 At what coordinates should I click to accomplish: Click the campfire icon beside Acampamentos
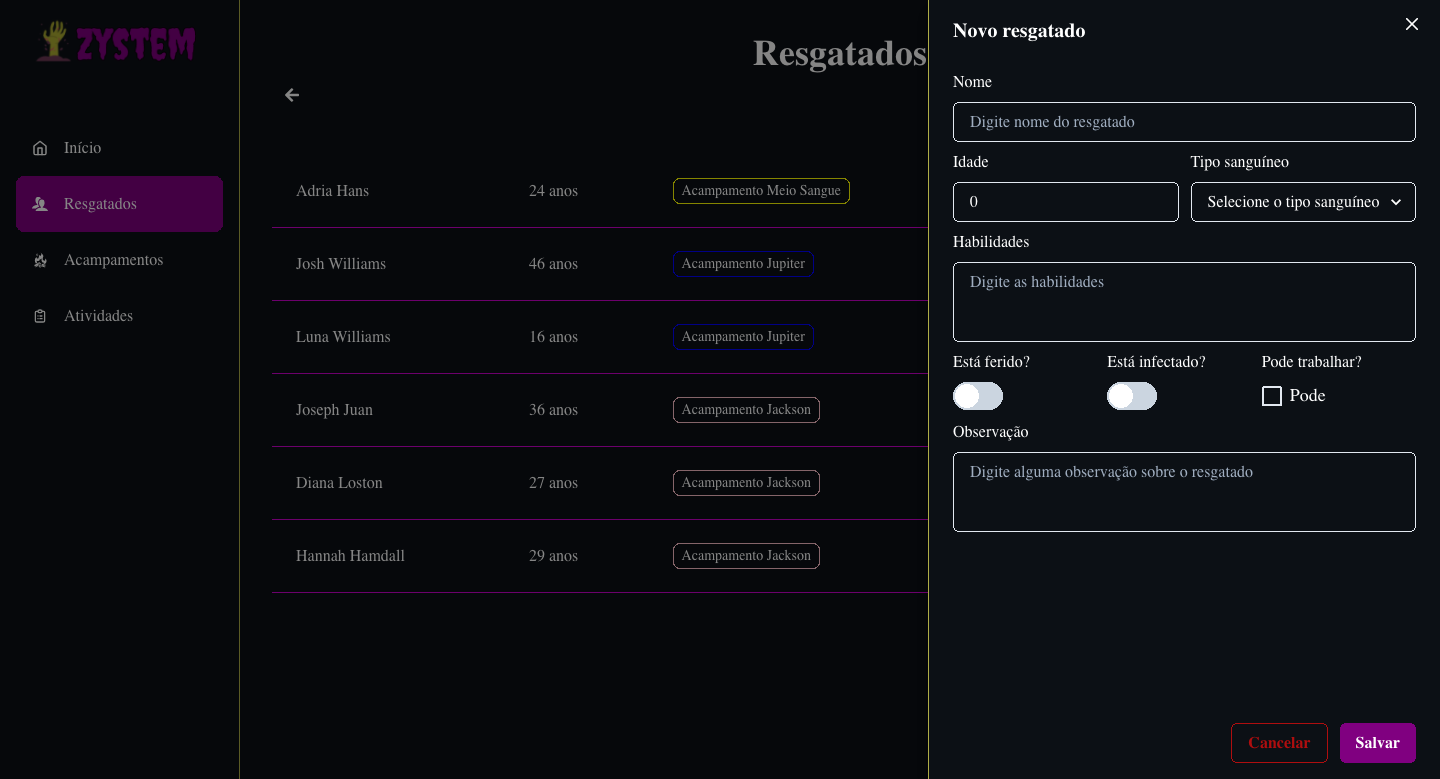(40, 260)
